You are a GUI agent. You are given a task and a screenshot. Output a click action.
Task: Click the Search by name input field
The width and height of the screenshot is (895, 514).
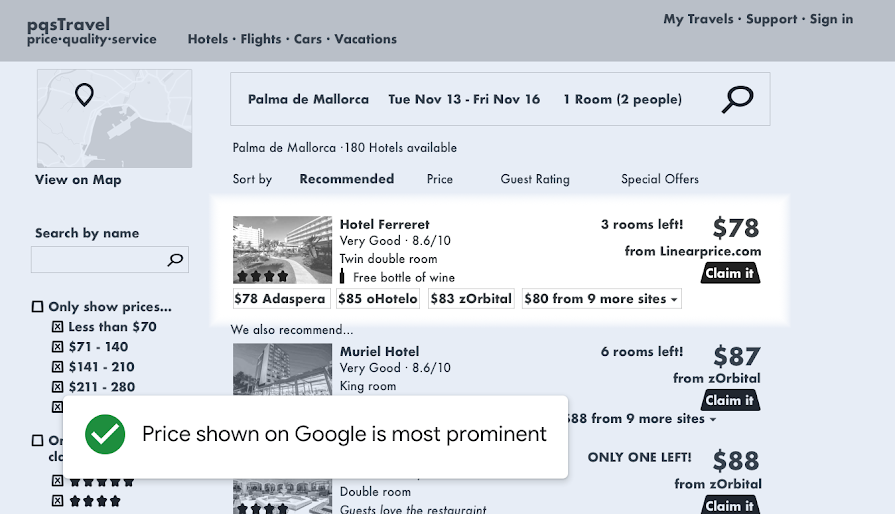98,260
